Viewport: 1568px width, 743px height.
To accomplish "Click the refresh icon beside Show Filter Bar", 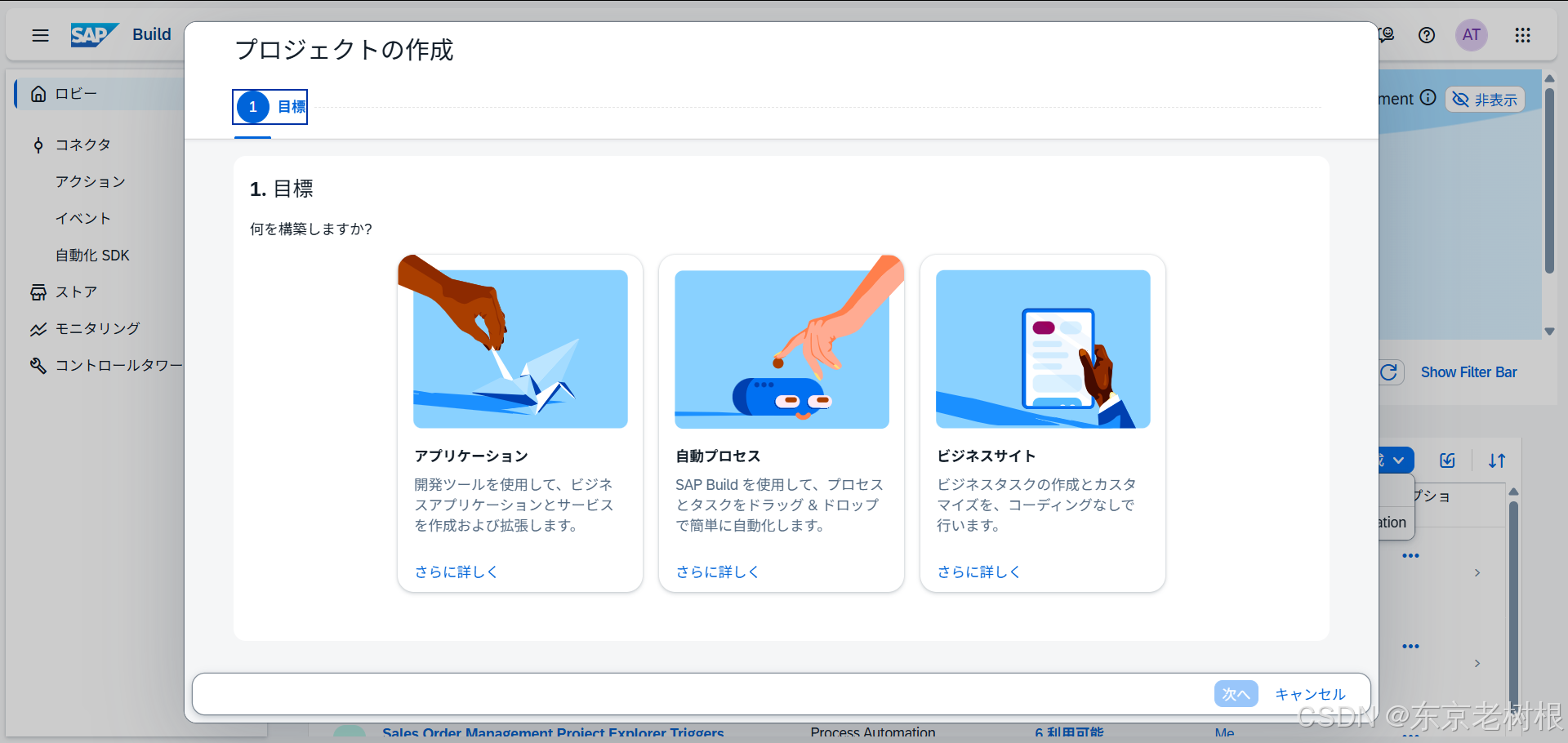I will (1389, 372).
